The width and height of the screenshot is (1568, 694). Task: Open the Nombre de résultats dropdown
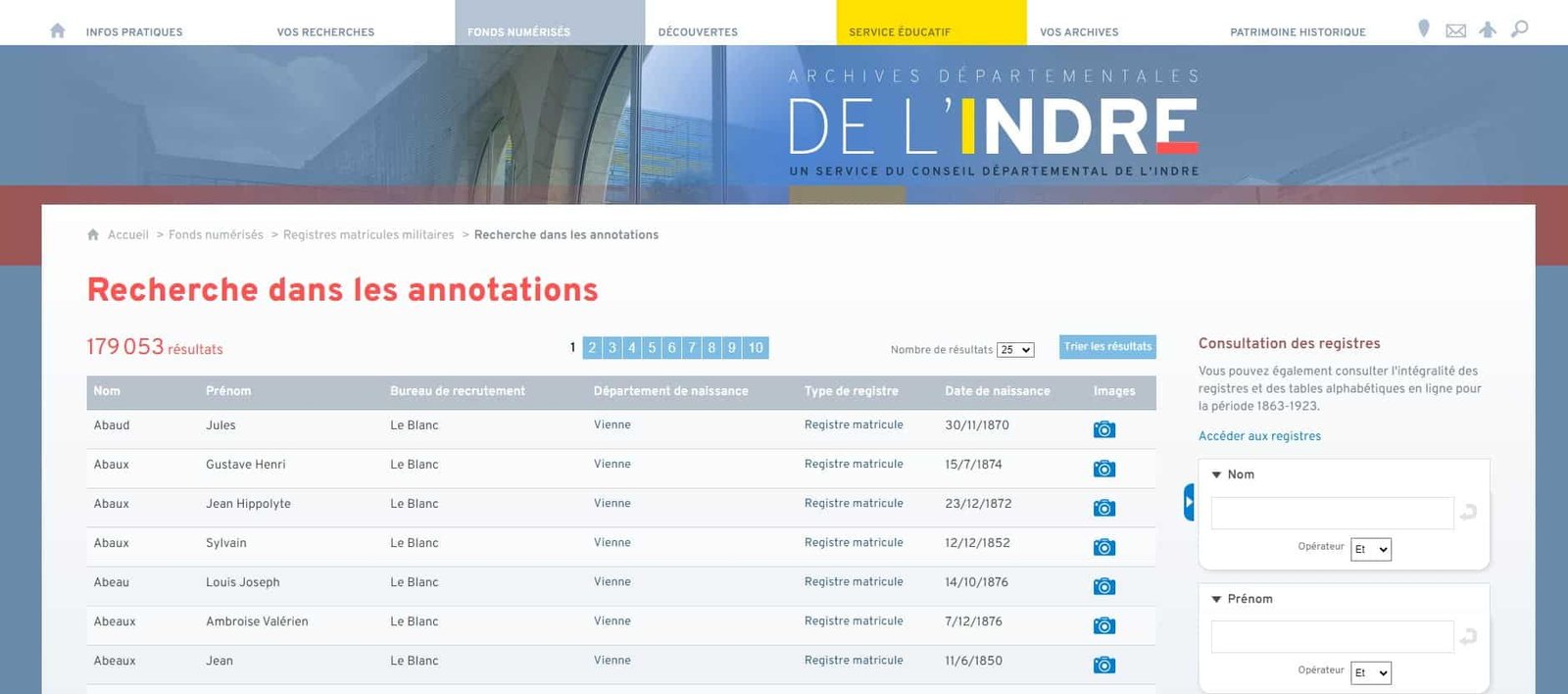coord(1015,350)
